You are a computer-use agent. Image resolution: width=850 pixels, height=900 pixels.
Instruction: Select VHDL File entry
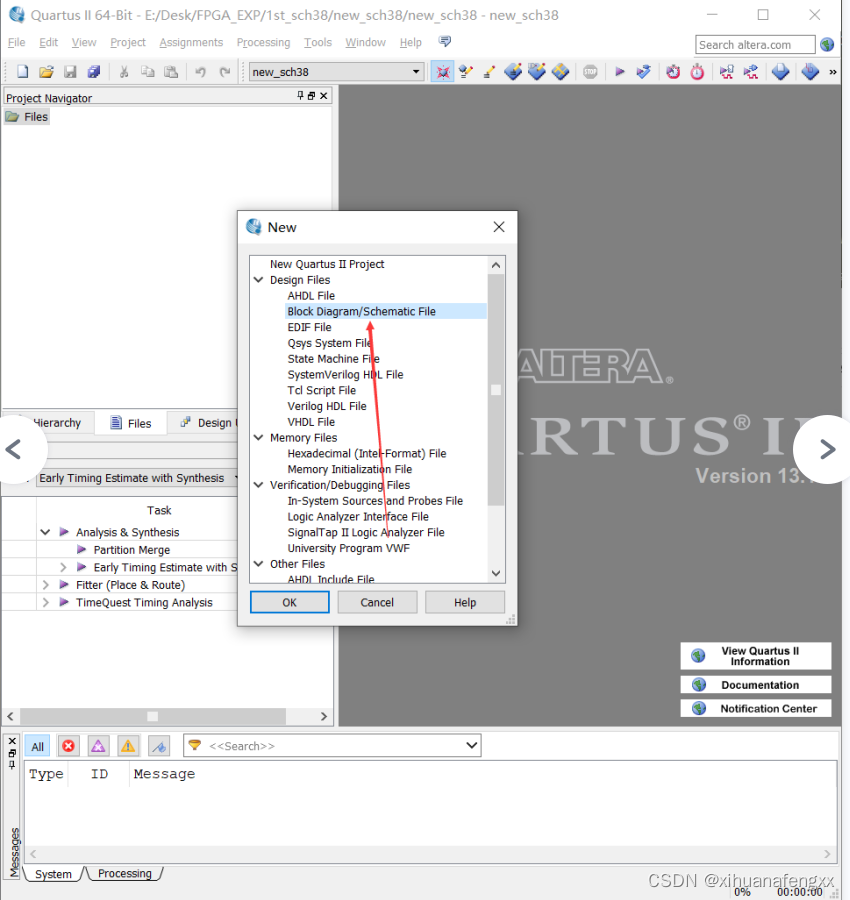(x=311, y=422)
